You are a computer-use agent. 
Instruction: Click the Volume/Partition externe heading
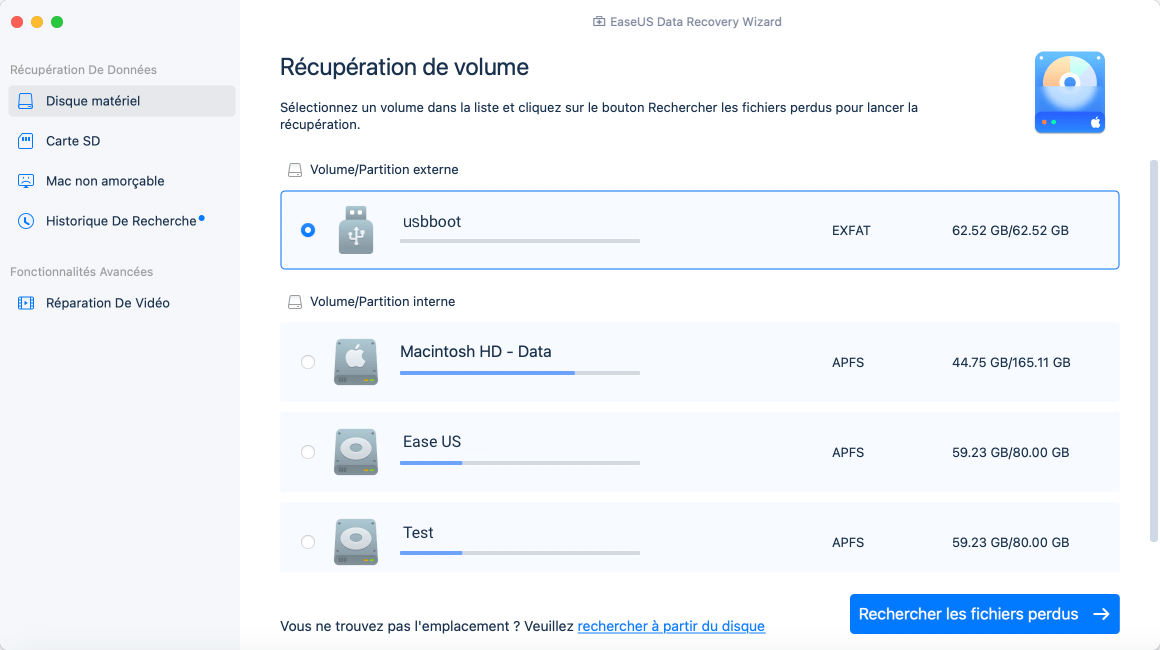click(384, 169)
